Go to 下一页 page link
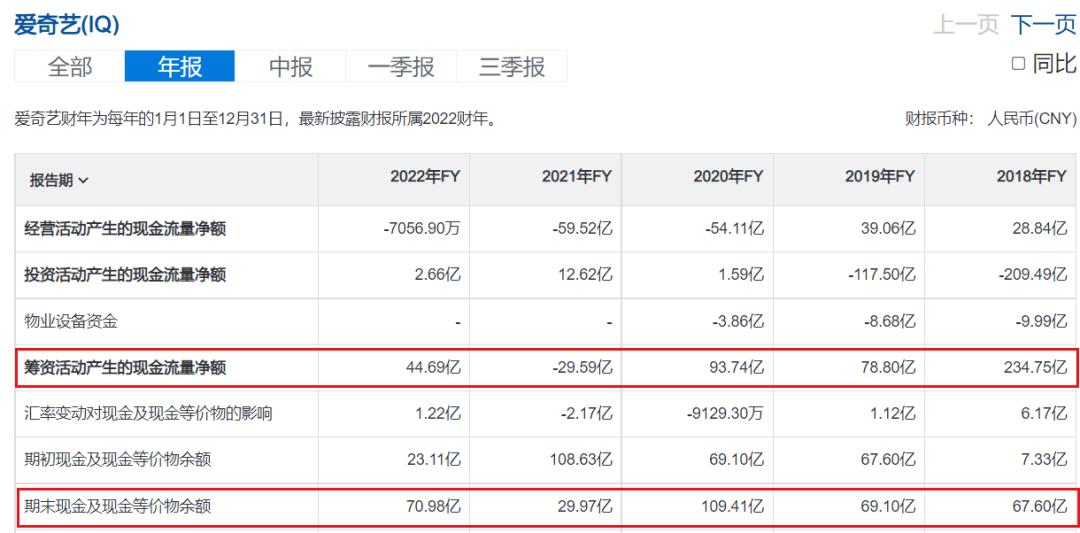1080x533 pixels. (x=1043, y=25)
